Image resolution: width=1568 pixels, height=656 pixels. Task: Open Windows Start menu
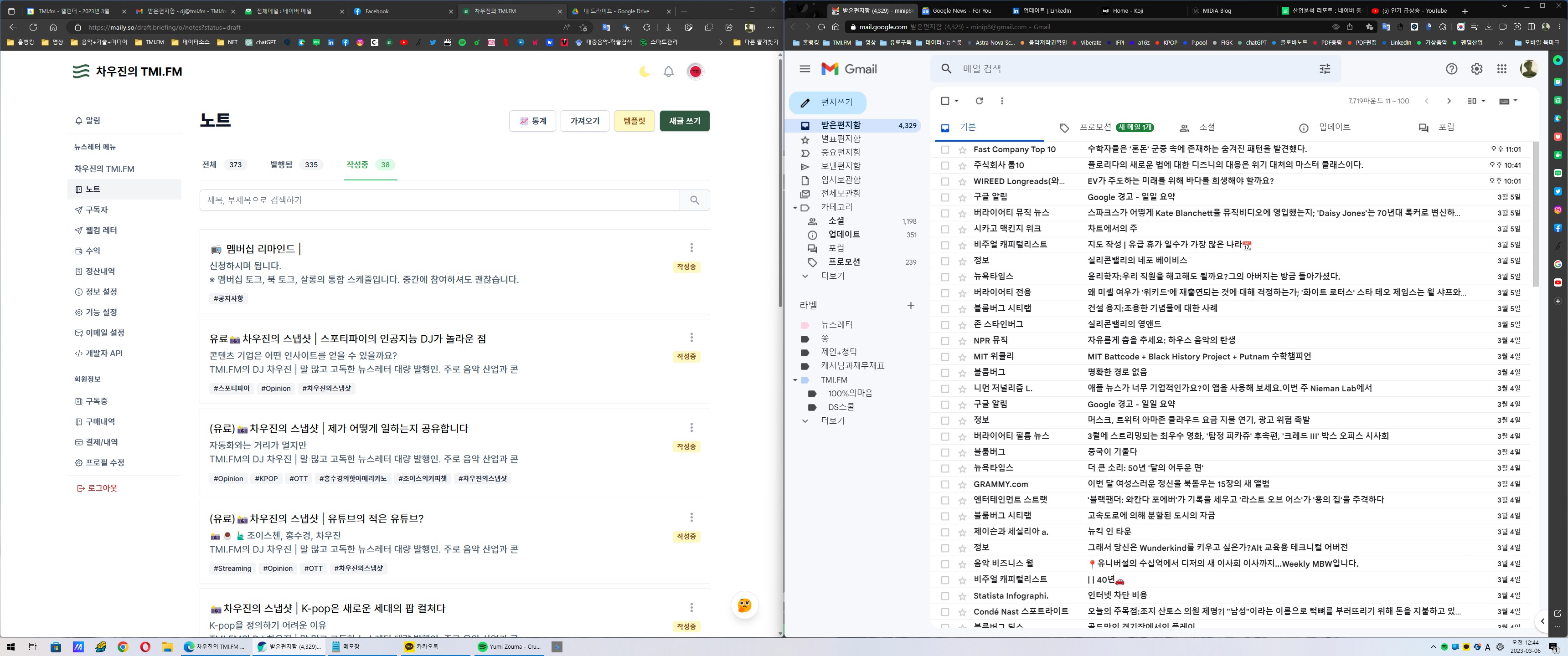click(x=10, y=647)
